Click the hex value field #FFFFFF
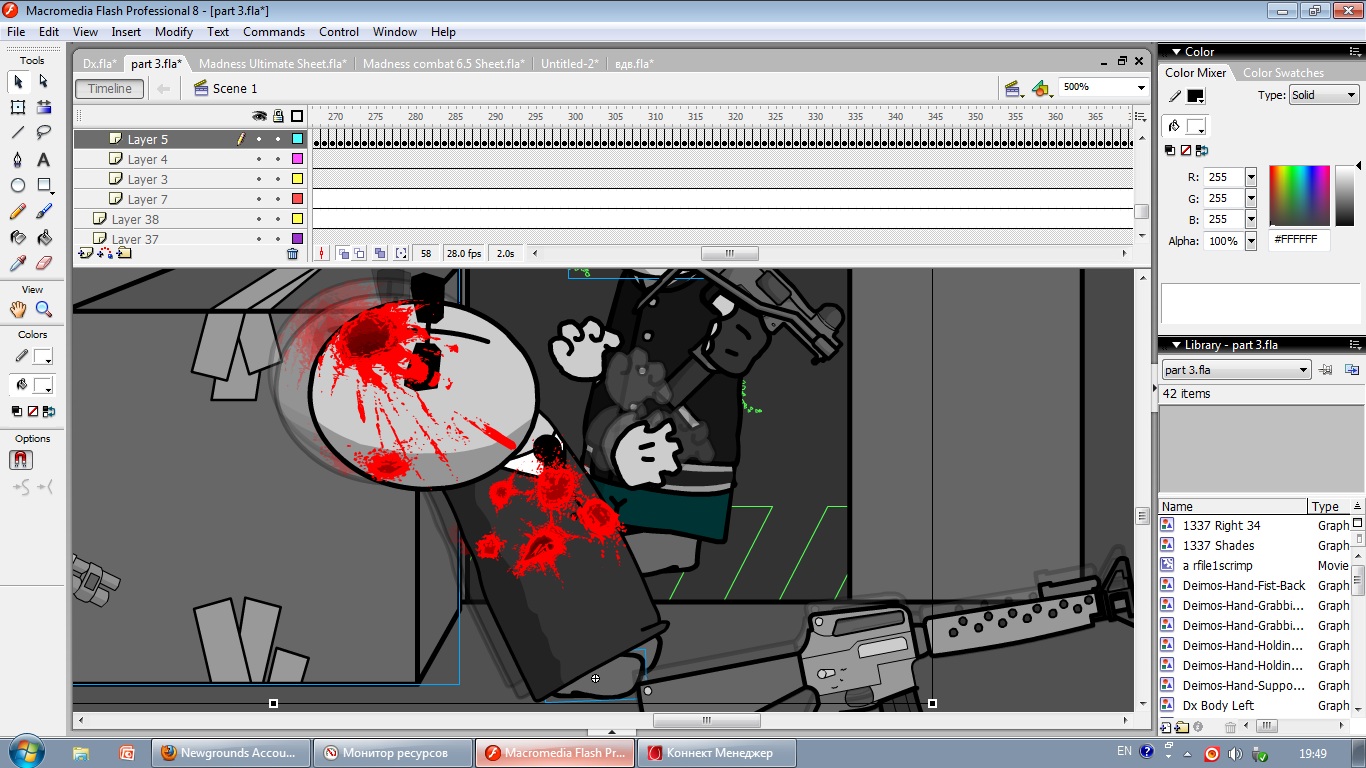1366x768 pixels. 1300,241
